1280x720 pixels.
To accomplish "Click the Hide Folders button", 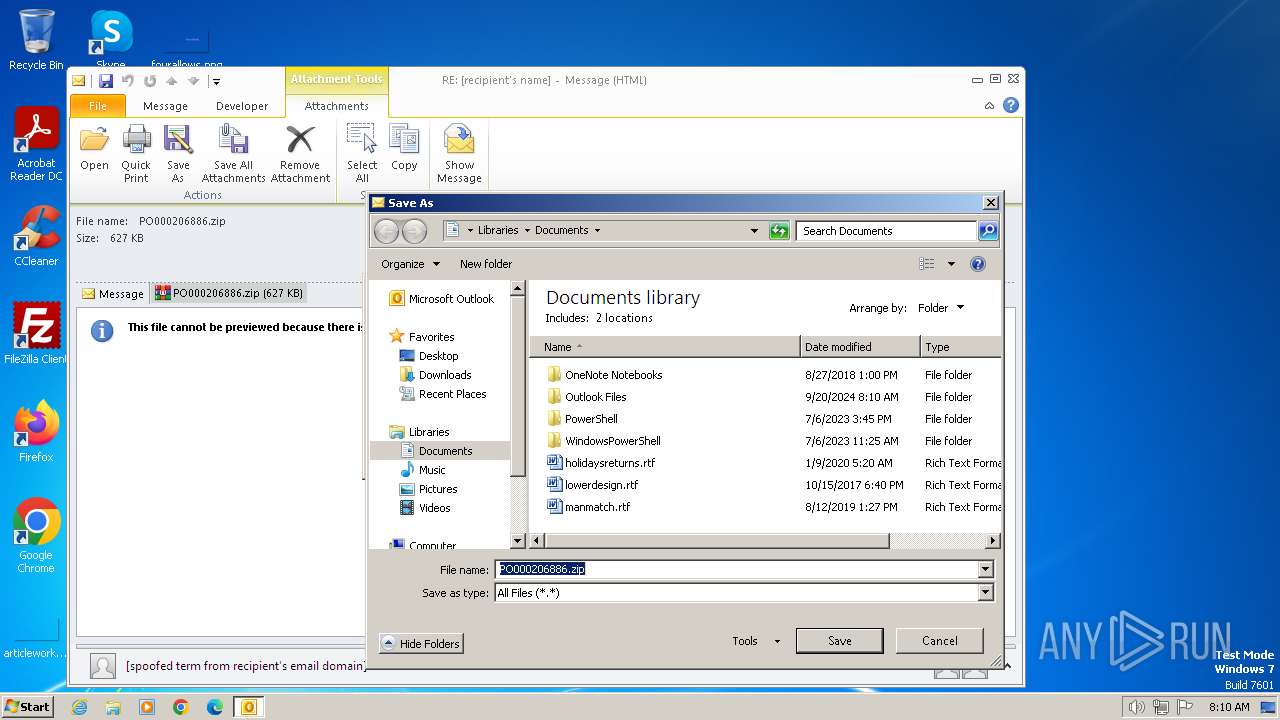I will [x=421, y=644].
